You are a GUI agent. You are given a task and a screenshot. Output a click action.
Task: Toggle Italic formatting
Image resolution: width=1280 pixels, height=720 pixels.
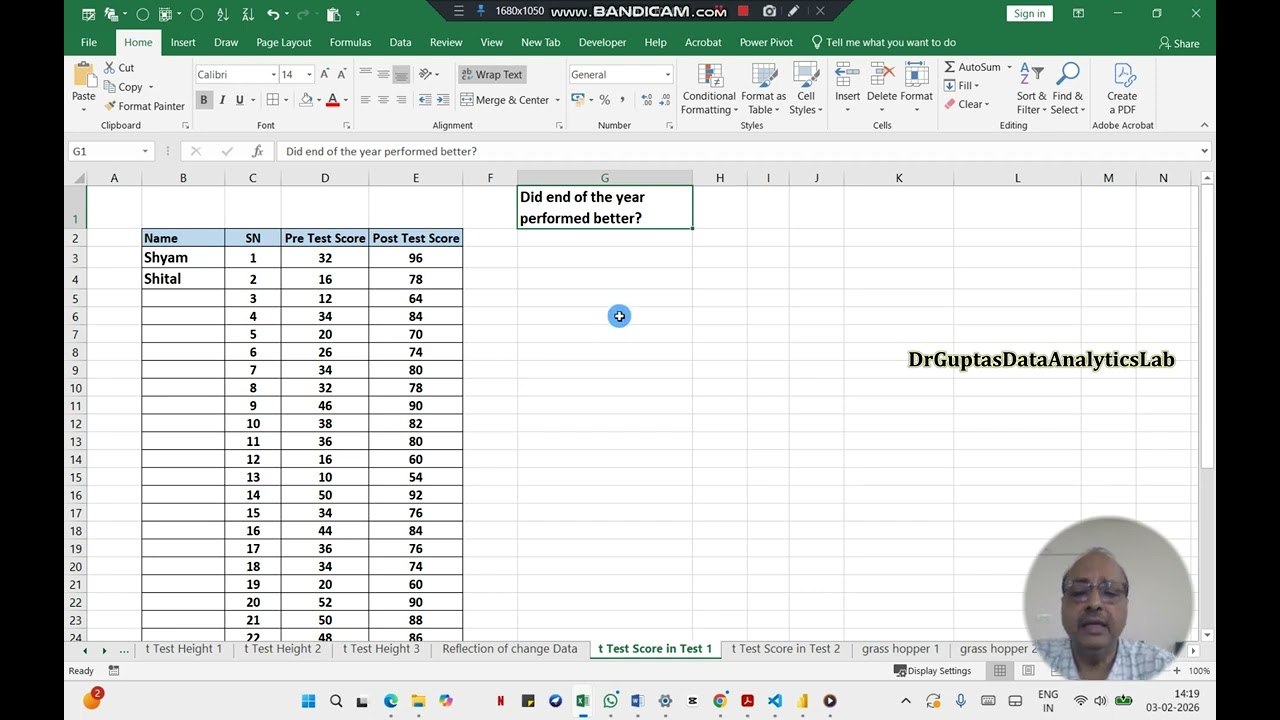pos(221,100)
